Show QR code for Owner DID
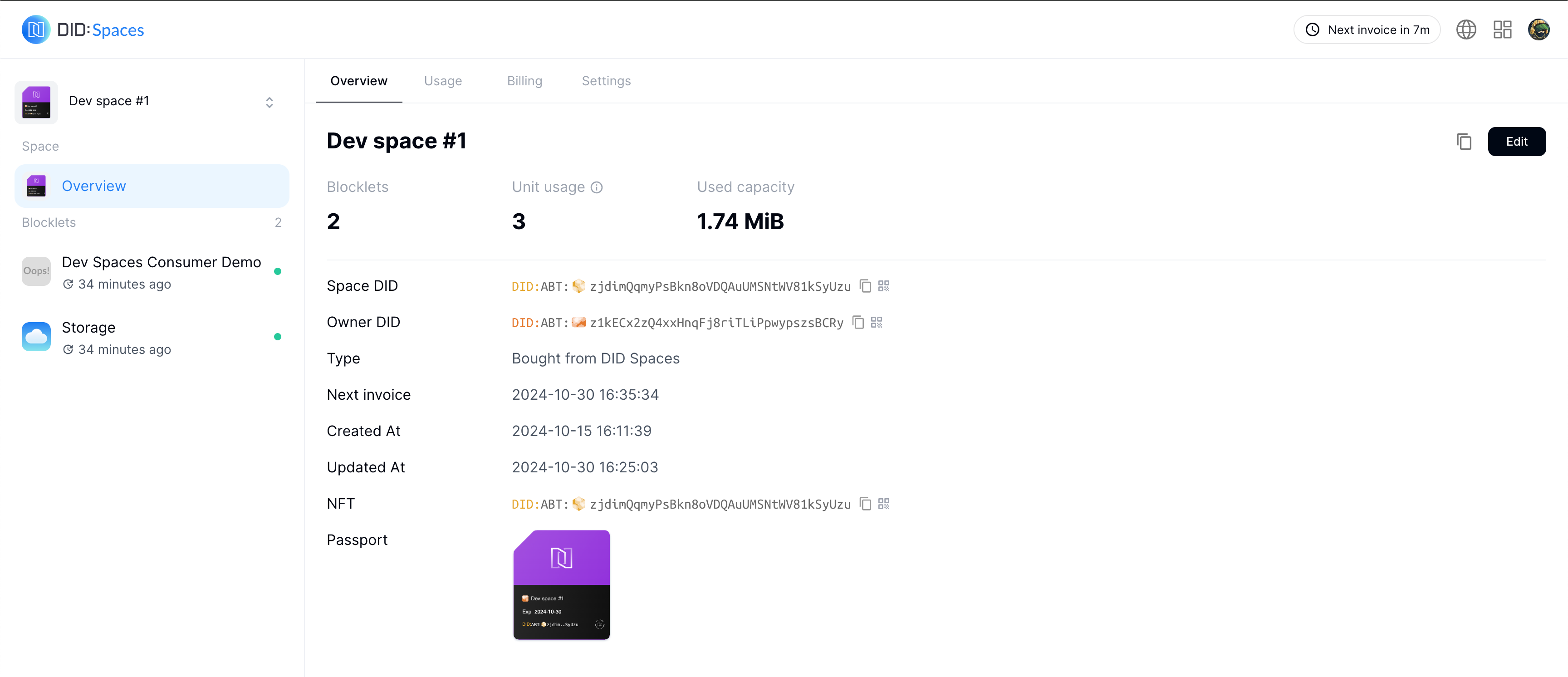1568x677 pixels. (x=877, y=323)
